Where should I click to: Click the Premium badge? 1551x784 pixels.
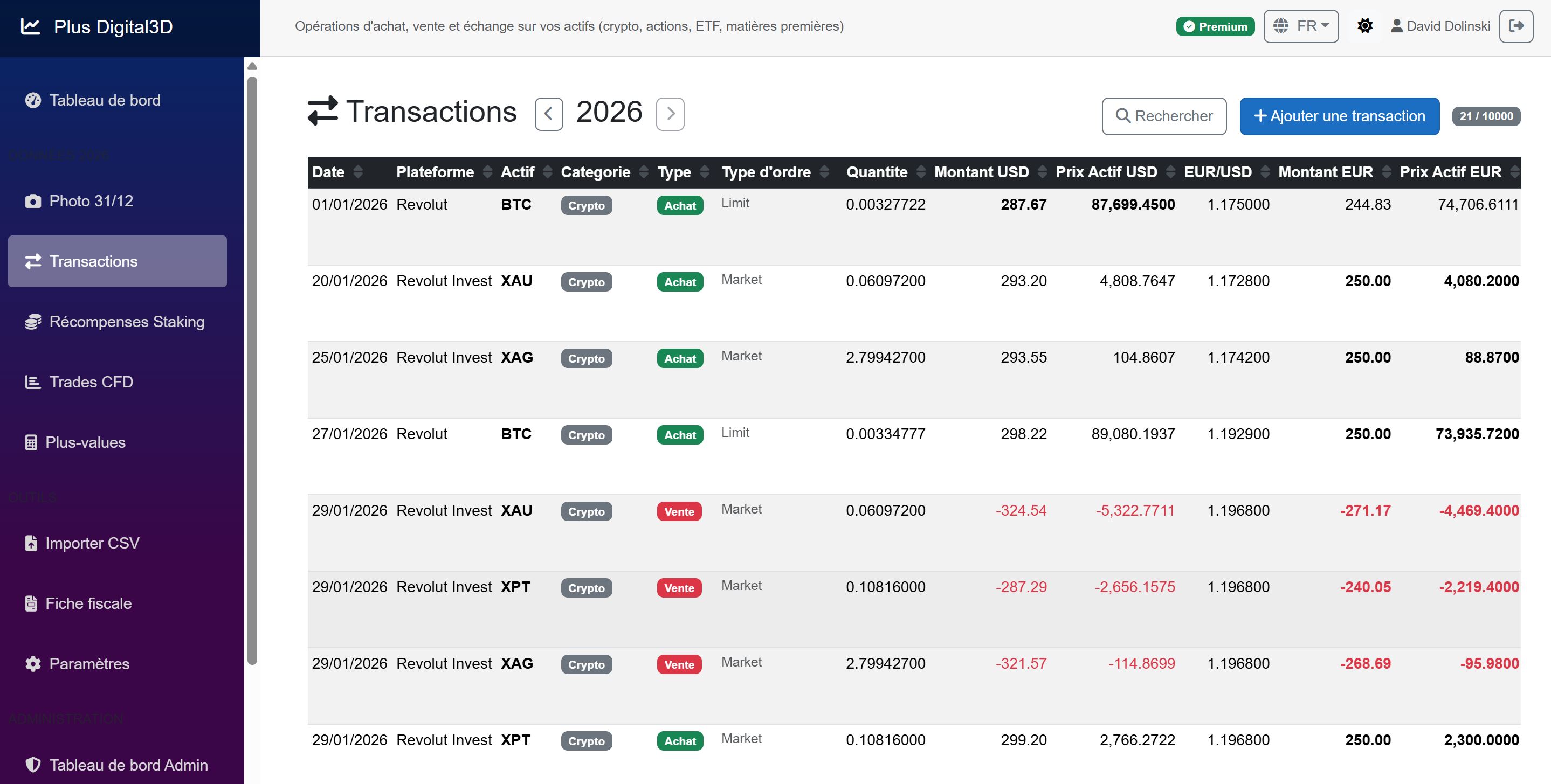[1215, 26]
